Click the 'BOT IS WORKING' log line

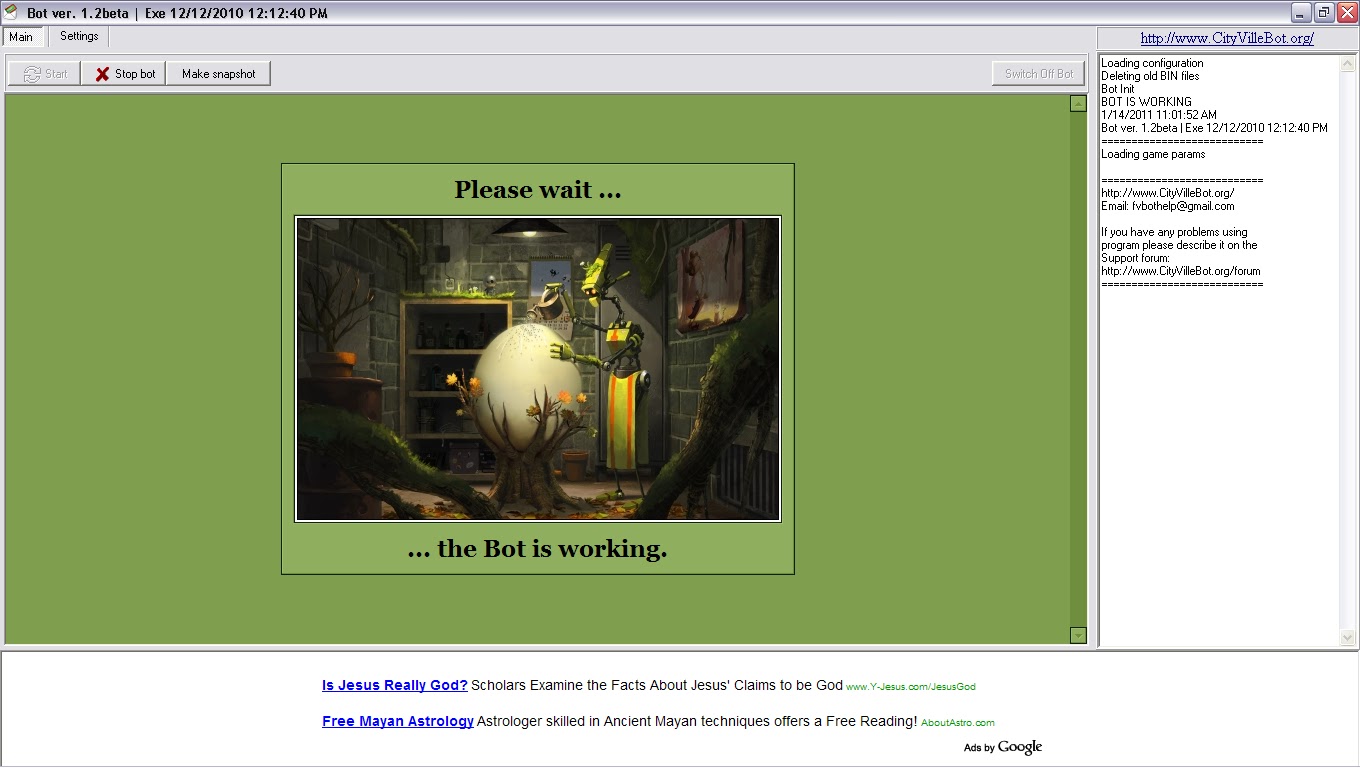[x=1146, y=102]
